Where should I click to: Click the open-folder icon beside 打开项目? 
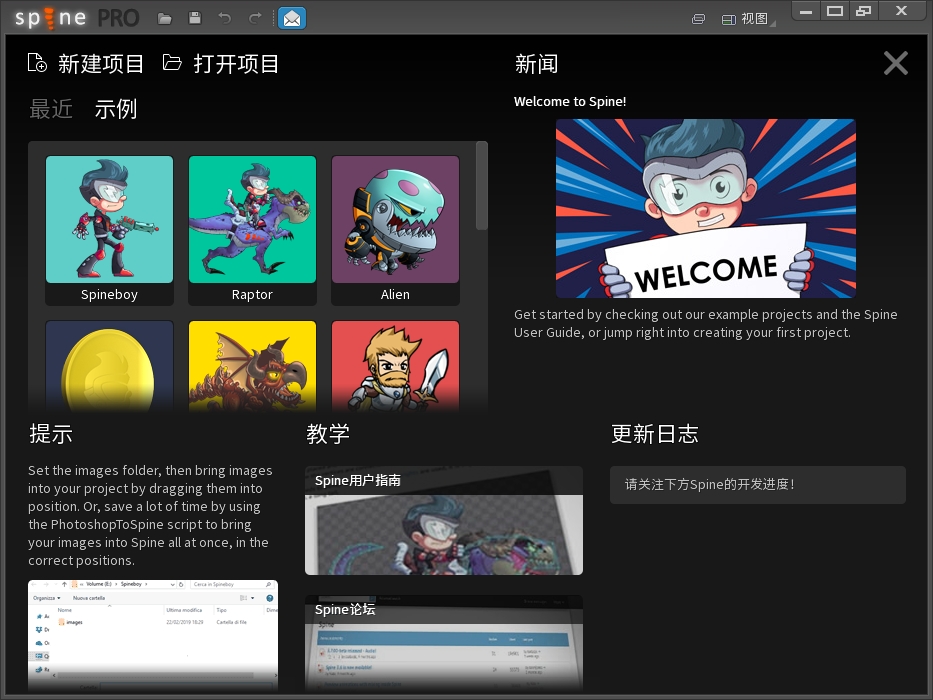click(172, 62)
